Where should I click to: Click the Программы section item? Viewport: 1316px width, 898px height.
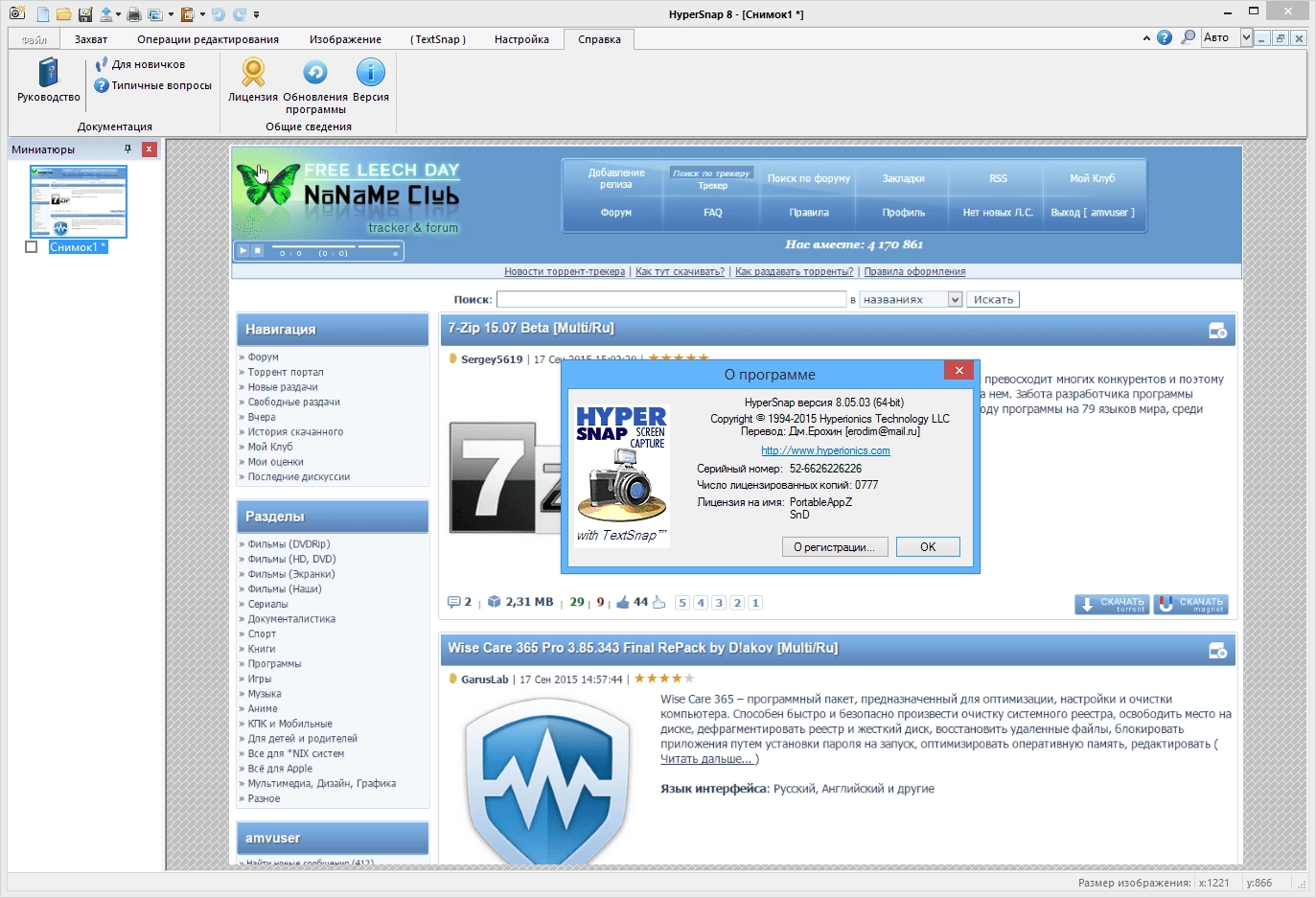274,664
